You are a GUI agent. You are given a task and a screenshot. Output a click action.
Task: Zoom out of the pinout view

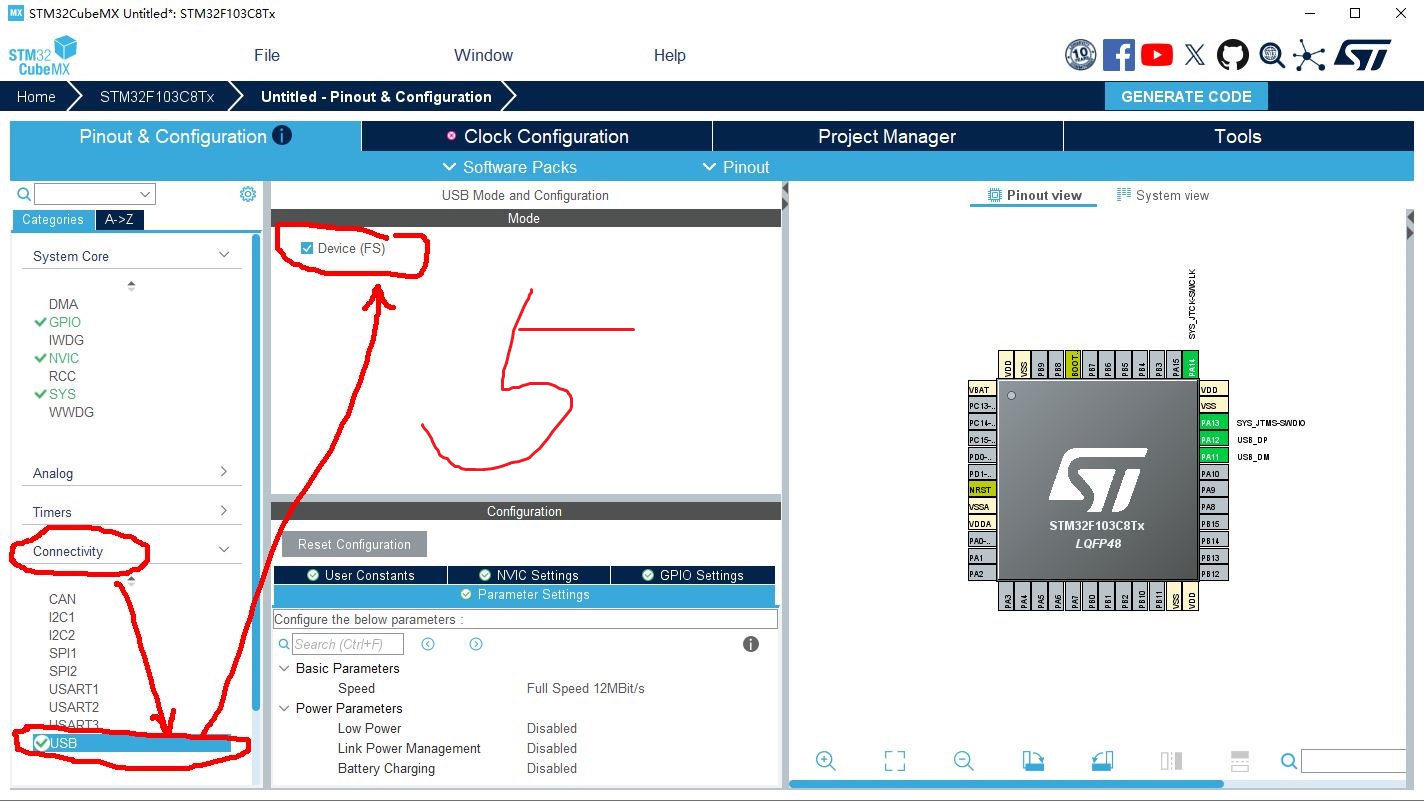pyautogui.click(x=964, y=761)
